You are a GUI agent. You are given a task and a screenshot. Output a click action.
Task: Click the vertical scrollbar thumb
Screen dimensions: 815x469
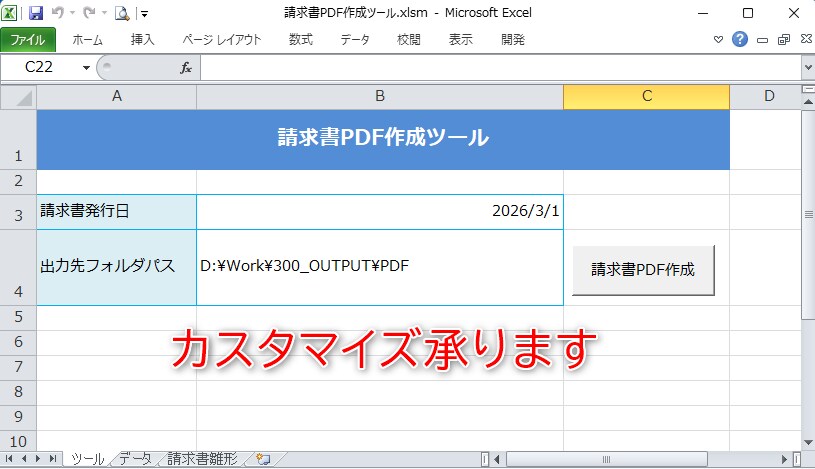pos(808,214)
